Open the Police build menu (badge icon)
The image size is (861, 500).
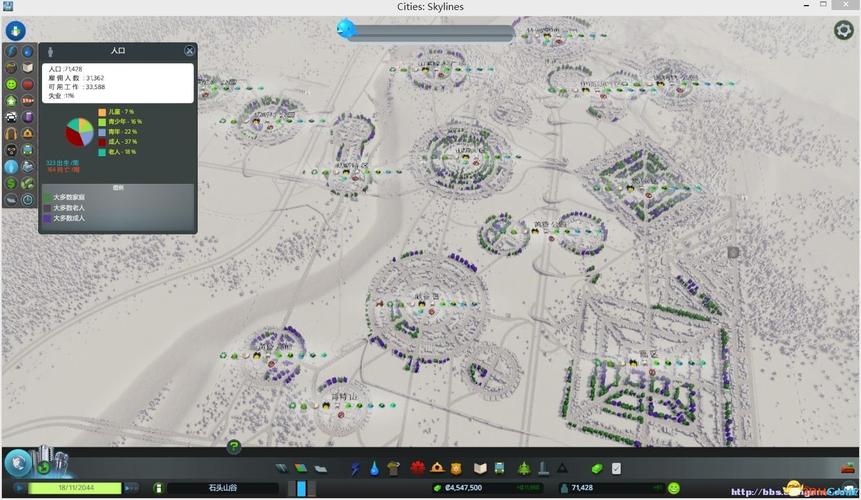pyautogui.click(x=456, y=468)
